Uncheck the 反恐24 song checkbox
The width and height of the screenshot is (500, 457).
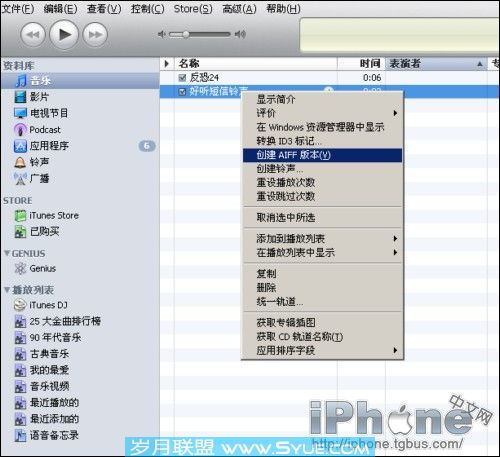coord(182,78)
